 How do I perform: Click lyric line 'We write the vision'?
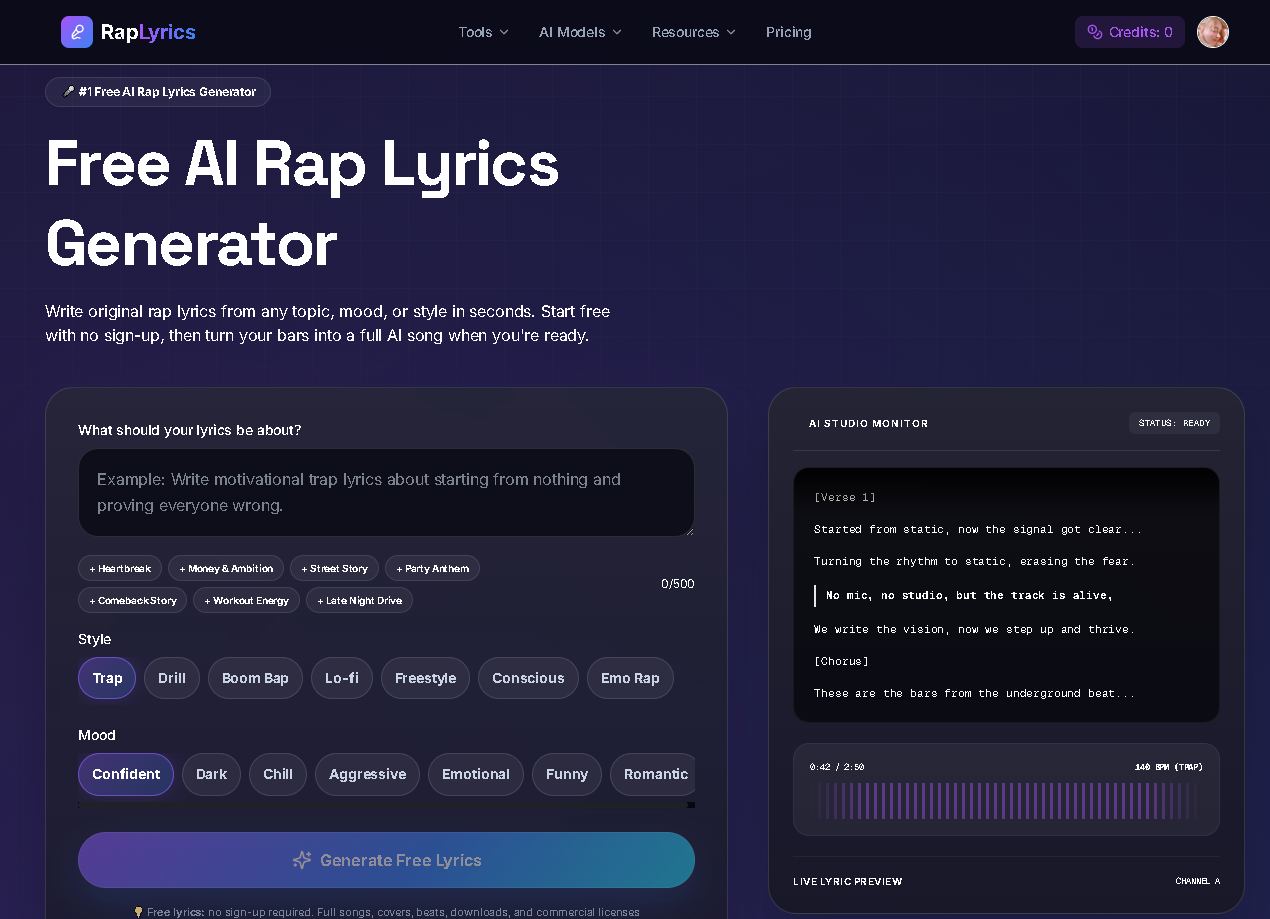pyautogui.click(x=974, y=629)
